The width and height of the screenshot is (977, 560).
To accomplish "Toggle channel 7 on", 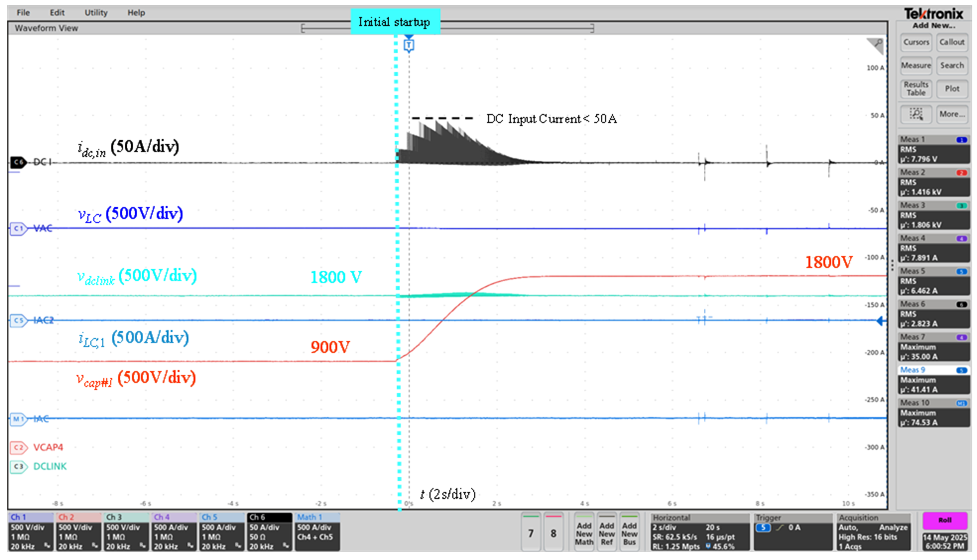I will click(531, 531).
